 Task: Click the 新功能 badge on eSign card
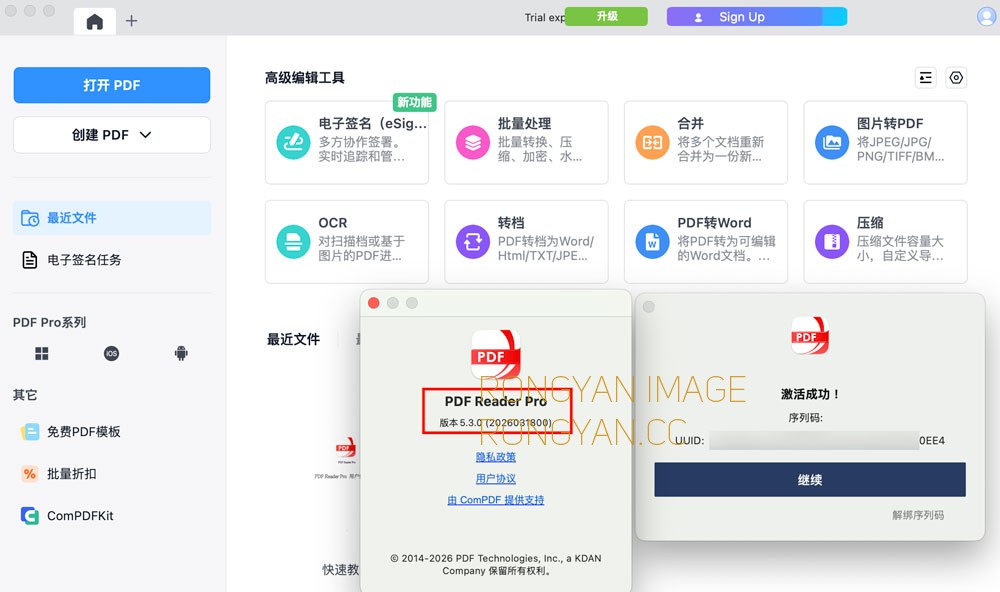[415, 102]
